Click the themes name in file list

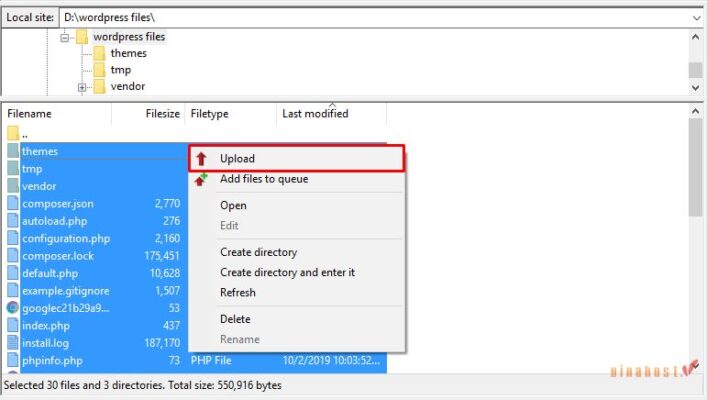[40, 151]
